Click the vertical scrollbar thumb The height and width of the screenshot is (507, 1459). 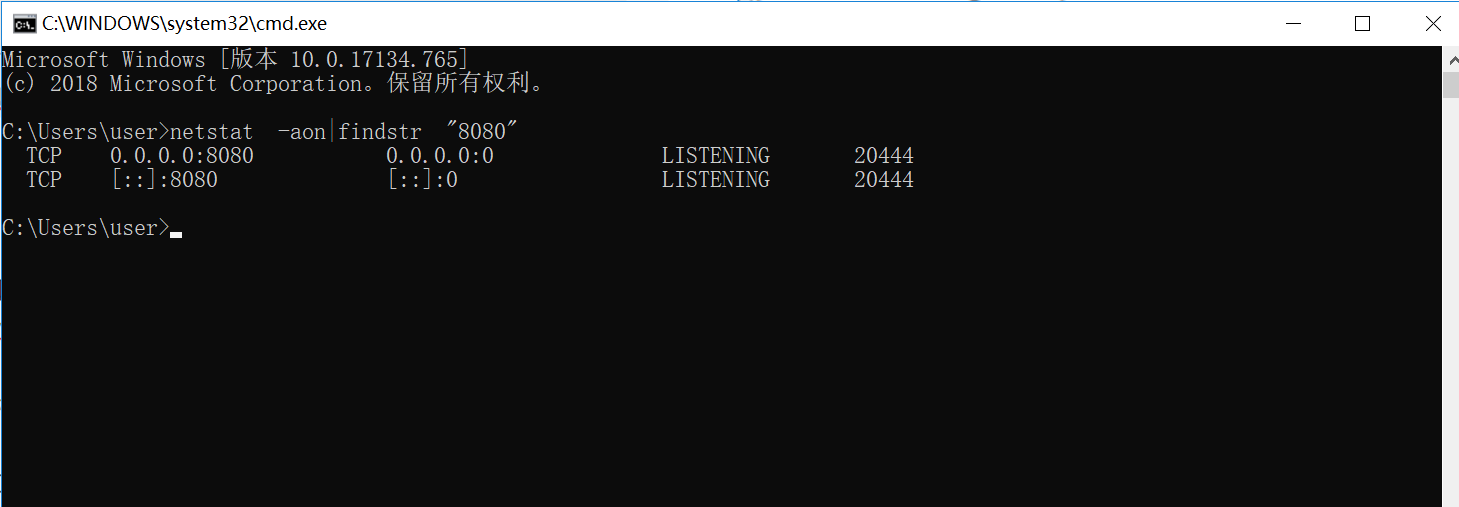point(1450,85)
